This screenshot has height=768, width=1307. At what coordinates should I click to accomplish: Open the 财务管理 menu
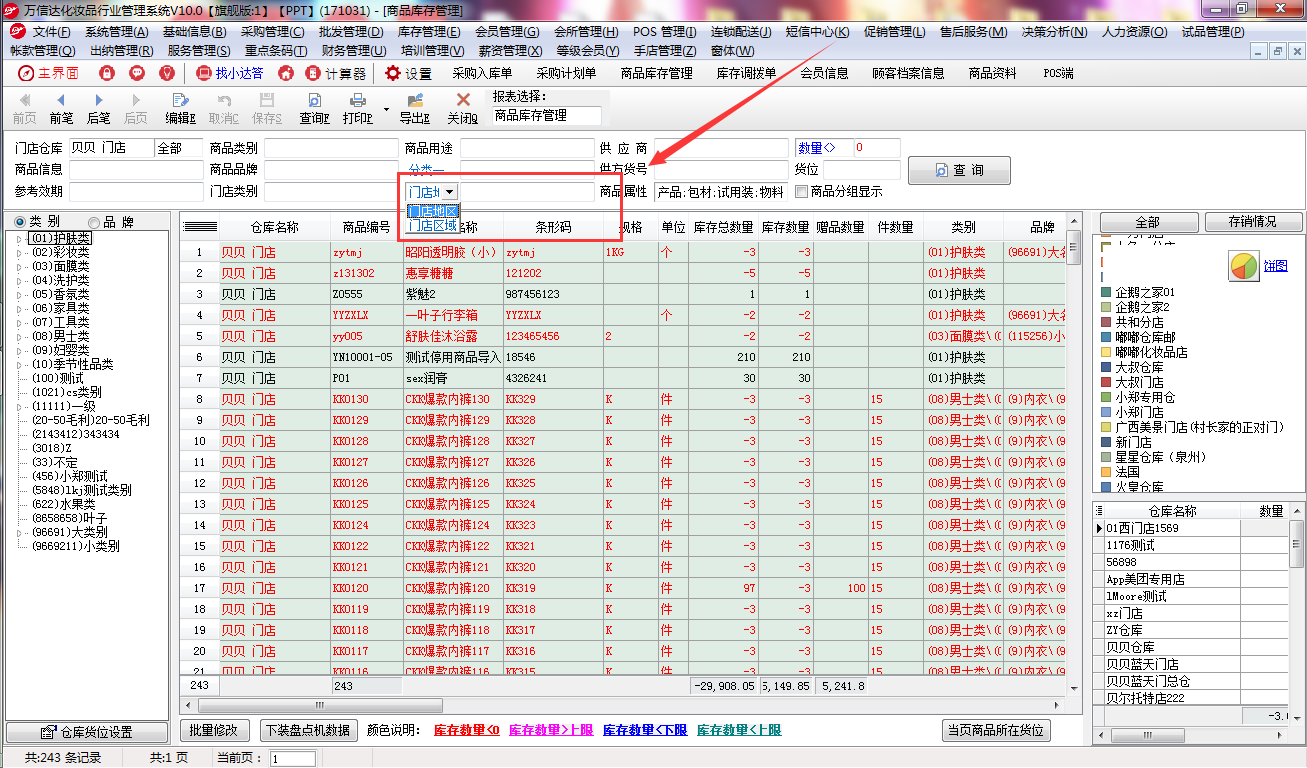(x=354, y=50)
